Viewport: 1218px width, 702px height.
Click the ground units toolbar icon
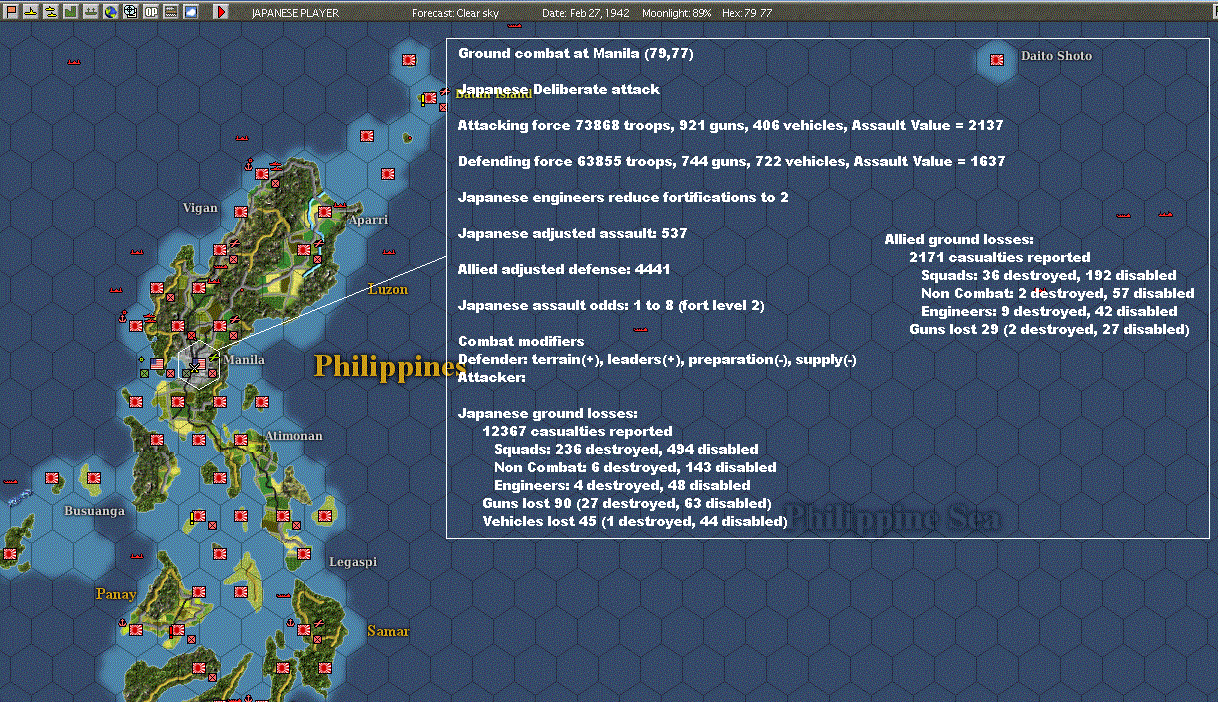(91, 12)
